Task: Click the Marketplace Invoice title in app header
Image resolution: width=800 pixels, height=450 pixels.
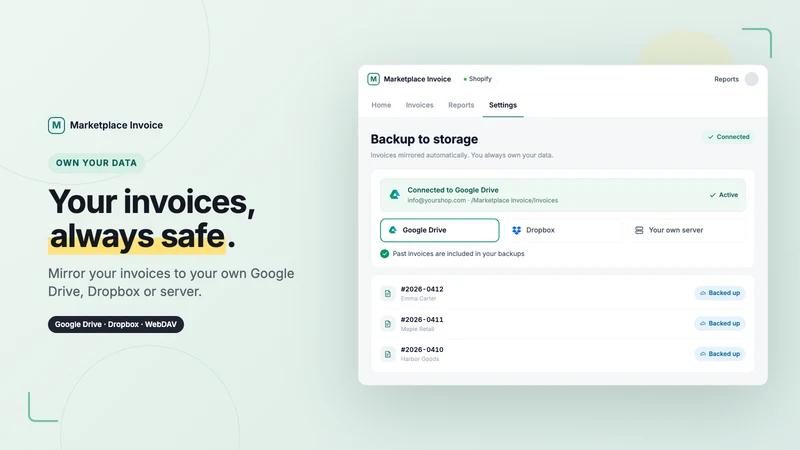Action: point(417,79)
